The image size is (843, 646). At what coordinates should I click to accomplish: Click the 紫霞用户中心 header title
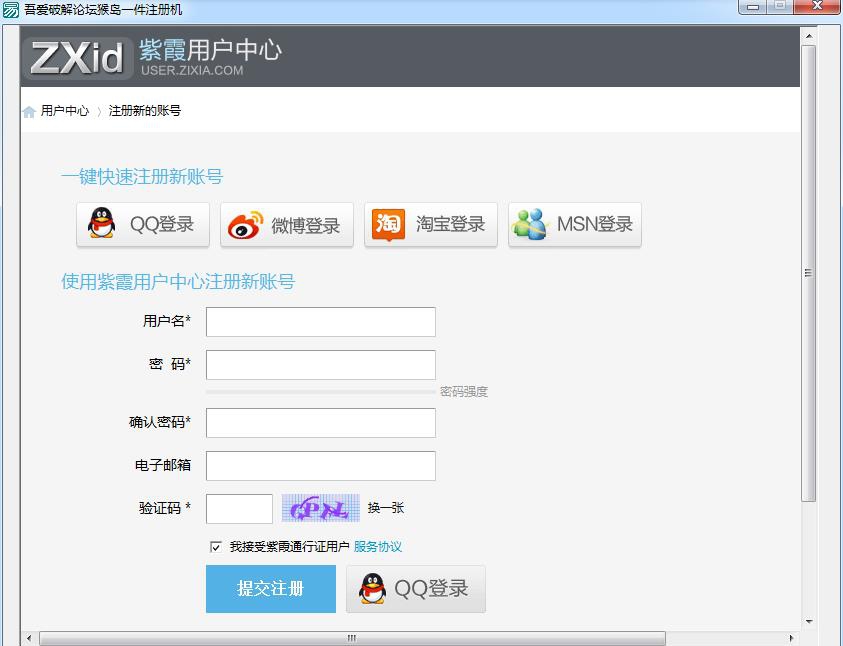pos(210,50)
